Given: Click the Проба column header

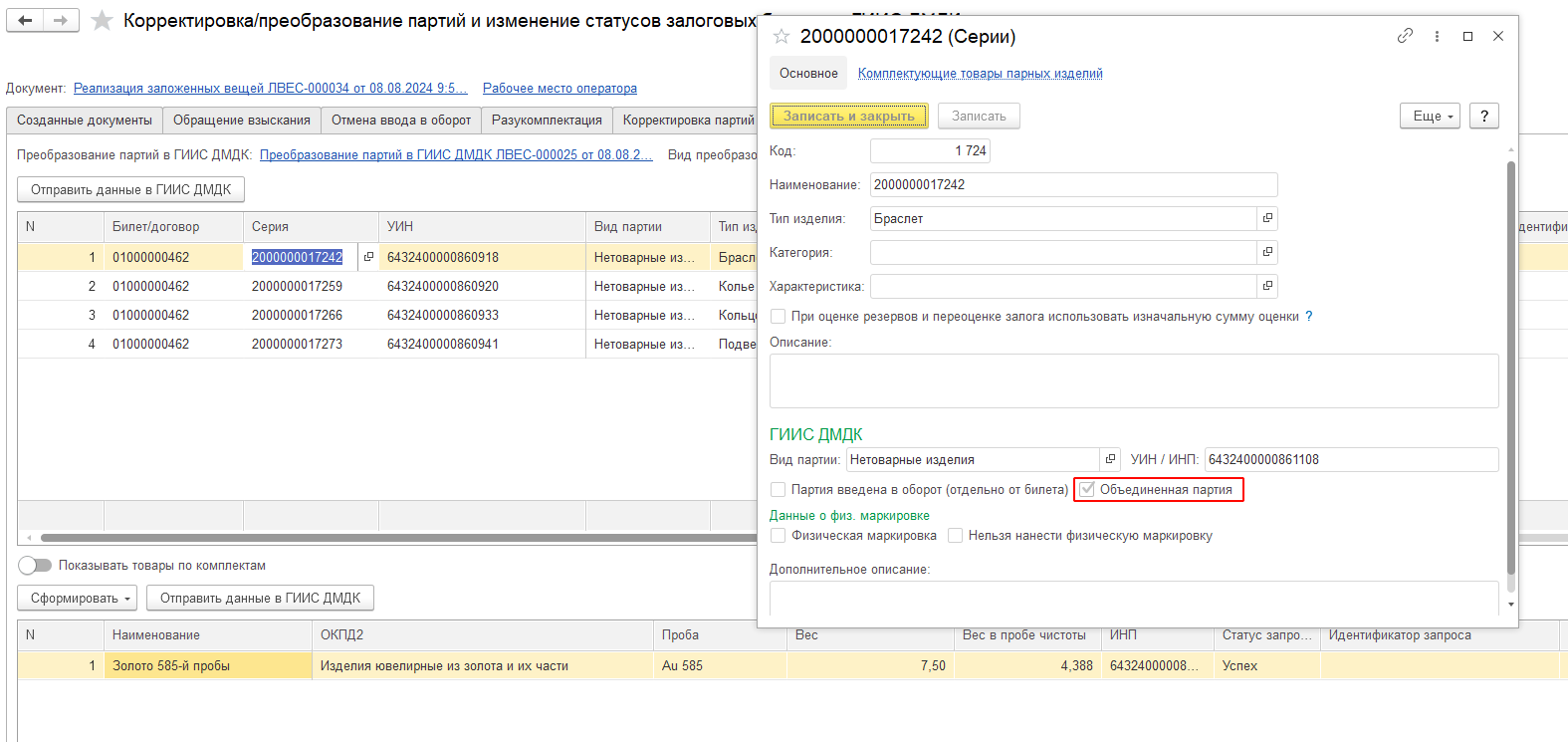Looking at the screenshot, I should (720, 634).
